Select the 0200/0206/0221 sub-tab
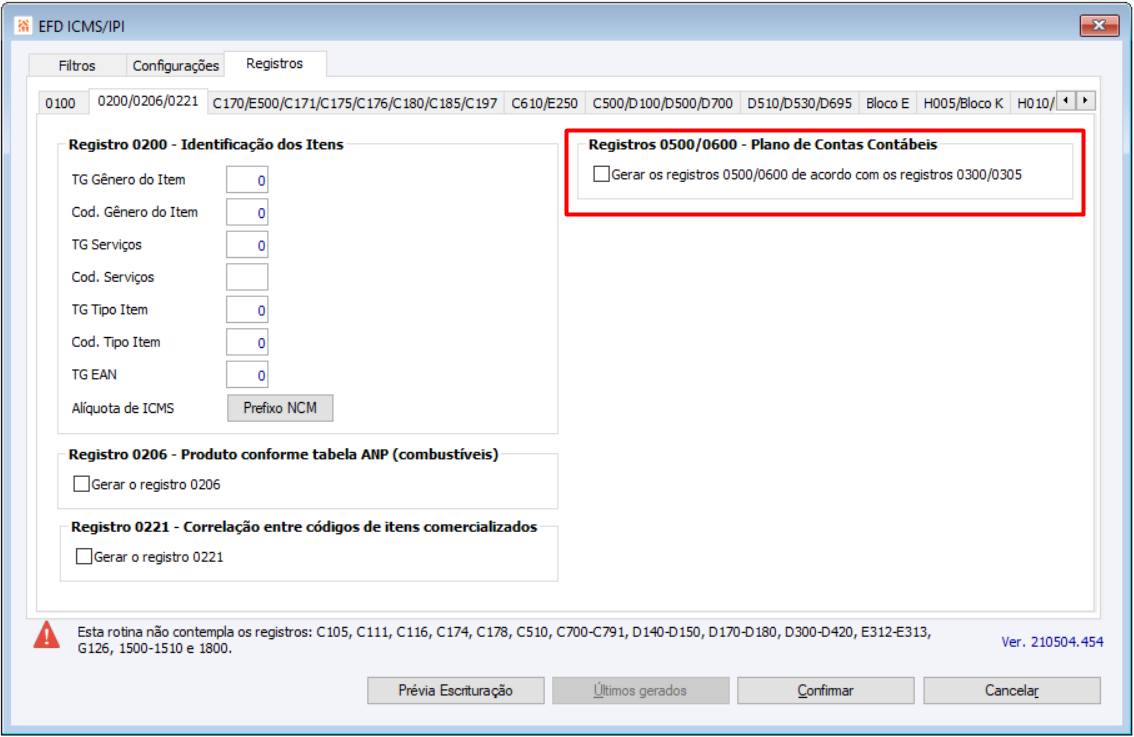 [148, 101]
